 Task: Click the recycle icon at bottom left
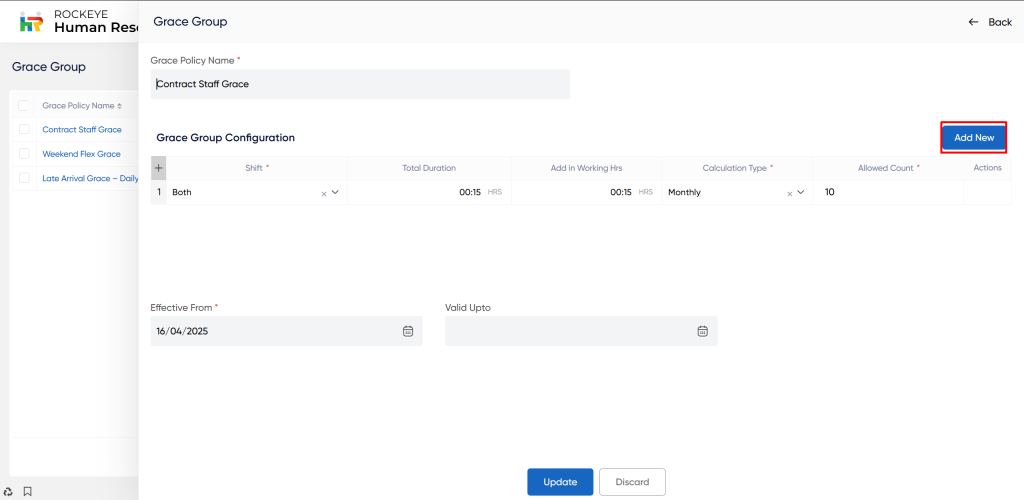click(x=9, y=491)
